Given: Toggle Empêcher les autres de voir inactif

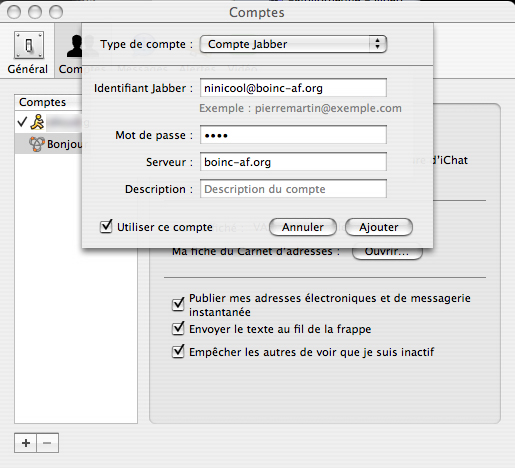Looking at the screenshot, I should click(178, 351).
